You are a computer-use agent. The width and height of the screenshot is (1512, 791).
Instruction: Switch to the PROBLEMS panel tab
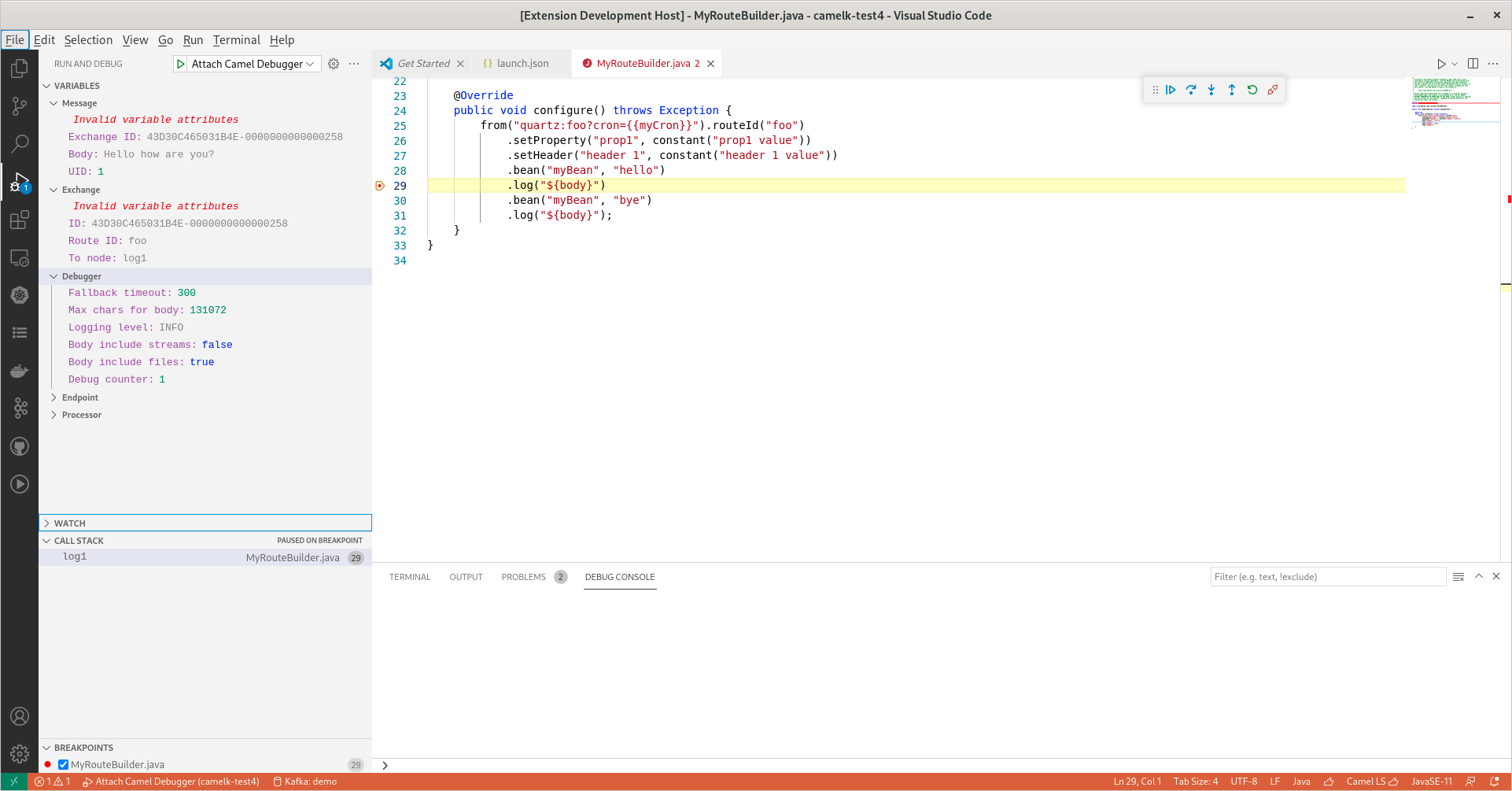[x=523, y=577]
